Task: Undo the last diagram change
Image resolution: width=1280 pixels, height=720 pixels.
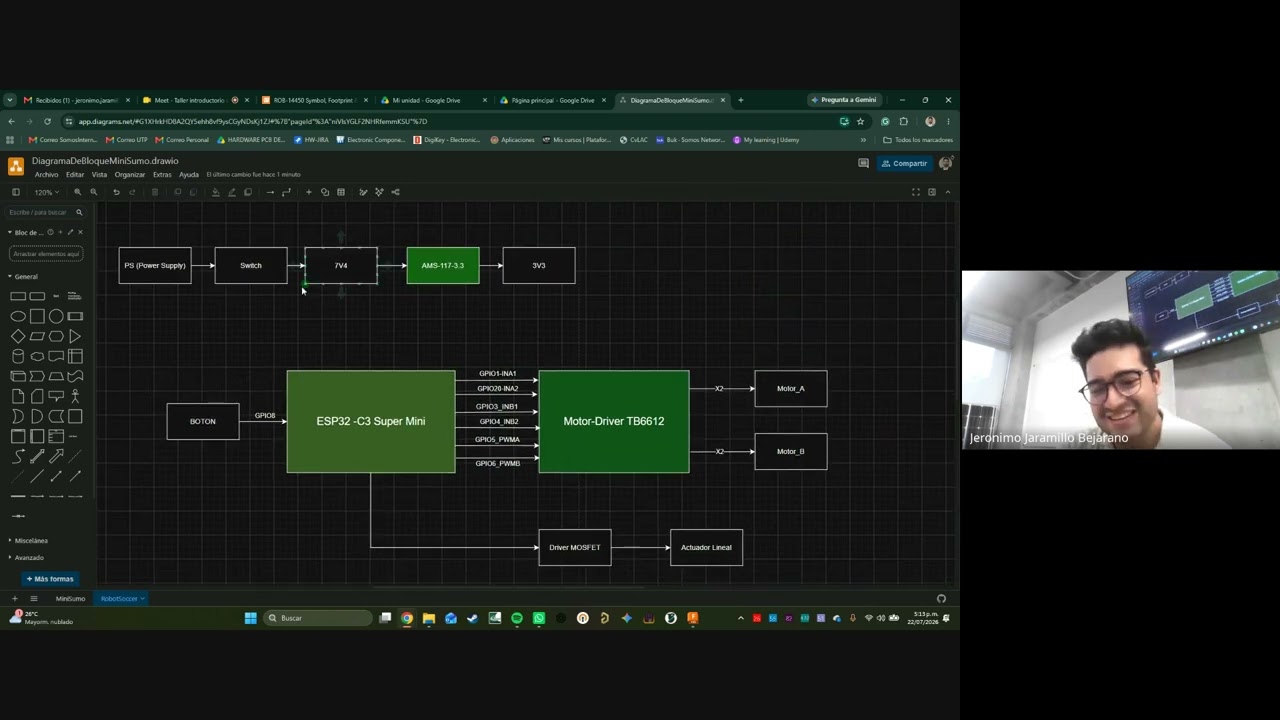Action: (116, 192)
